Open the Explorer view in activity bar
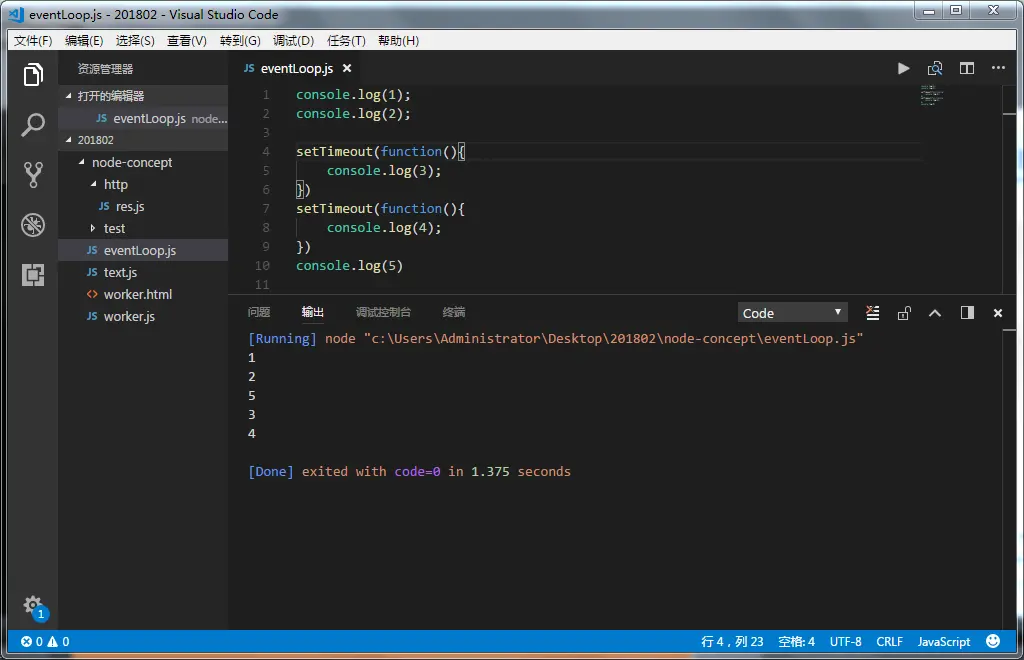 pyautogui.click(x=33, y=75)
